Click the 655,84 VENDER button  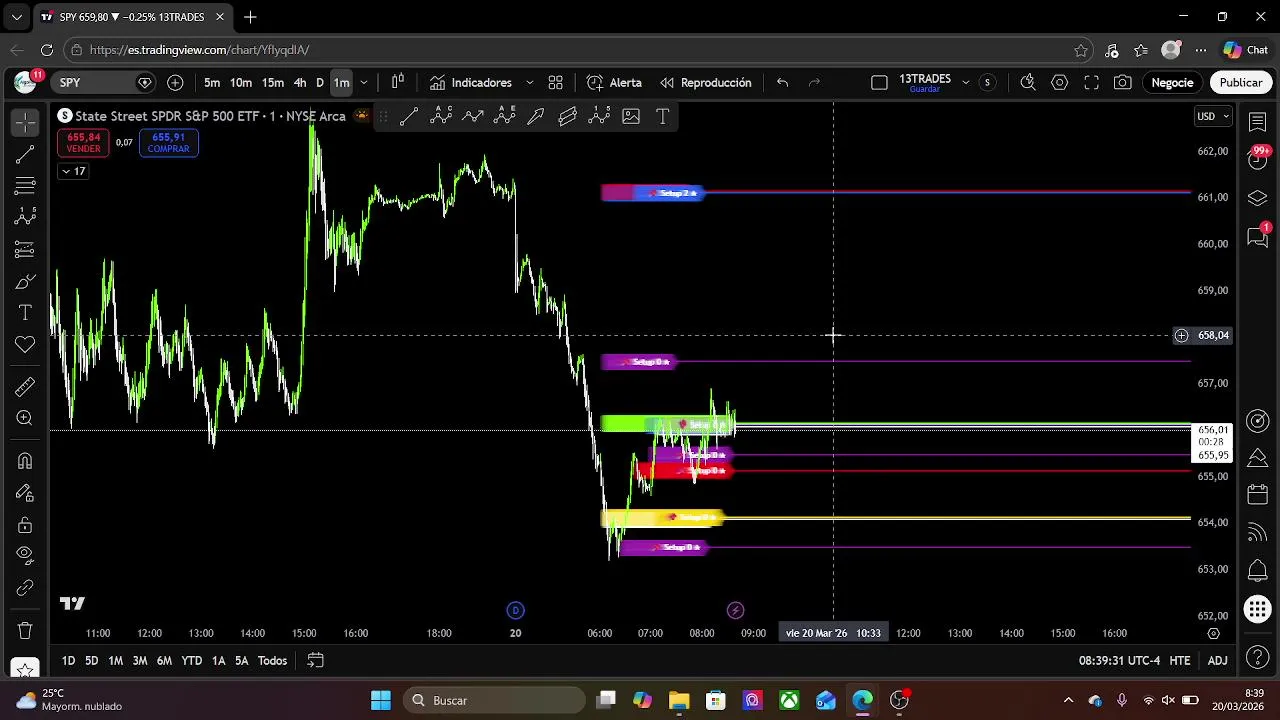click(x=83, y=143)
